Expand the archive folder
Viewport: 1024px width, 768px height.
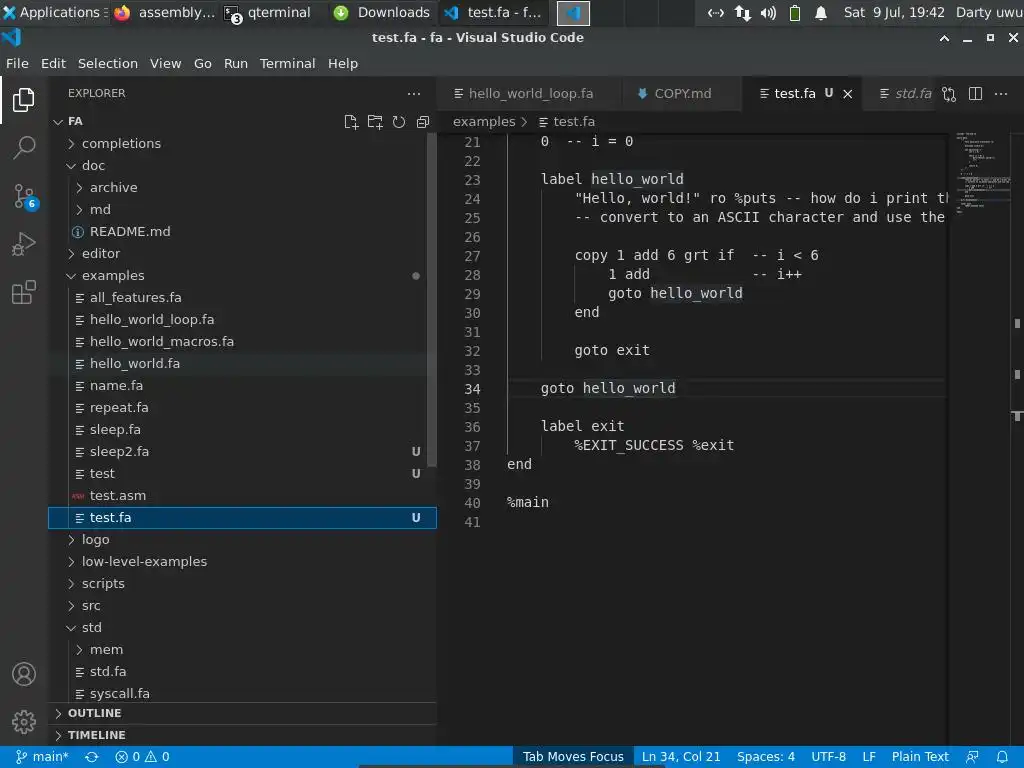pos(242,187)
